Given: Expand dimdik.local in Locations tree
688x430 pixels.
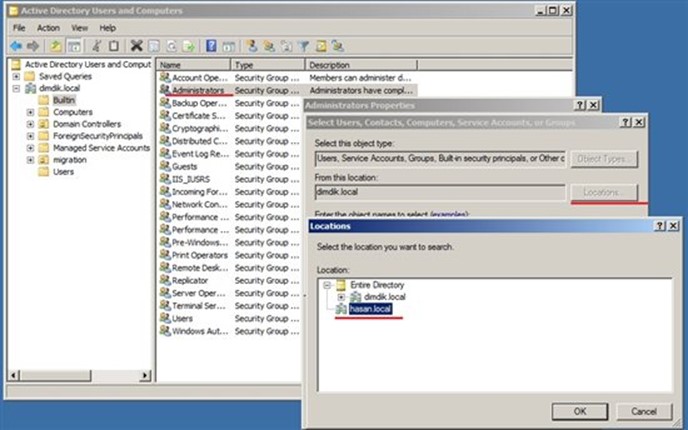Looking at the screenshot, I should tap(341, 297).
